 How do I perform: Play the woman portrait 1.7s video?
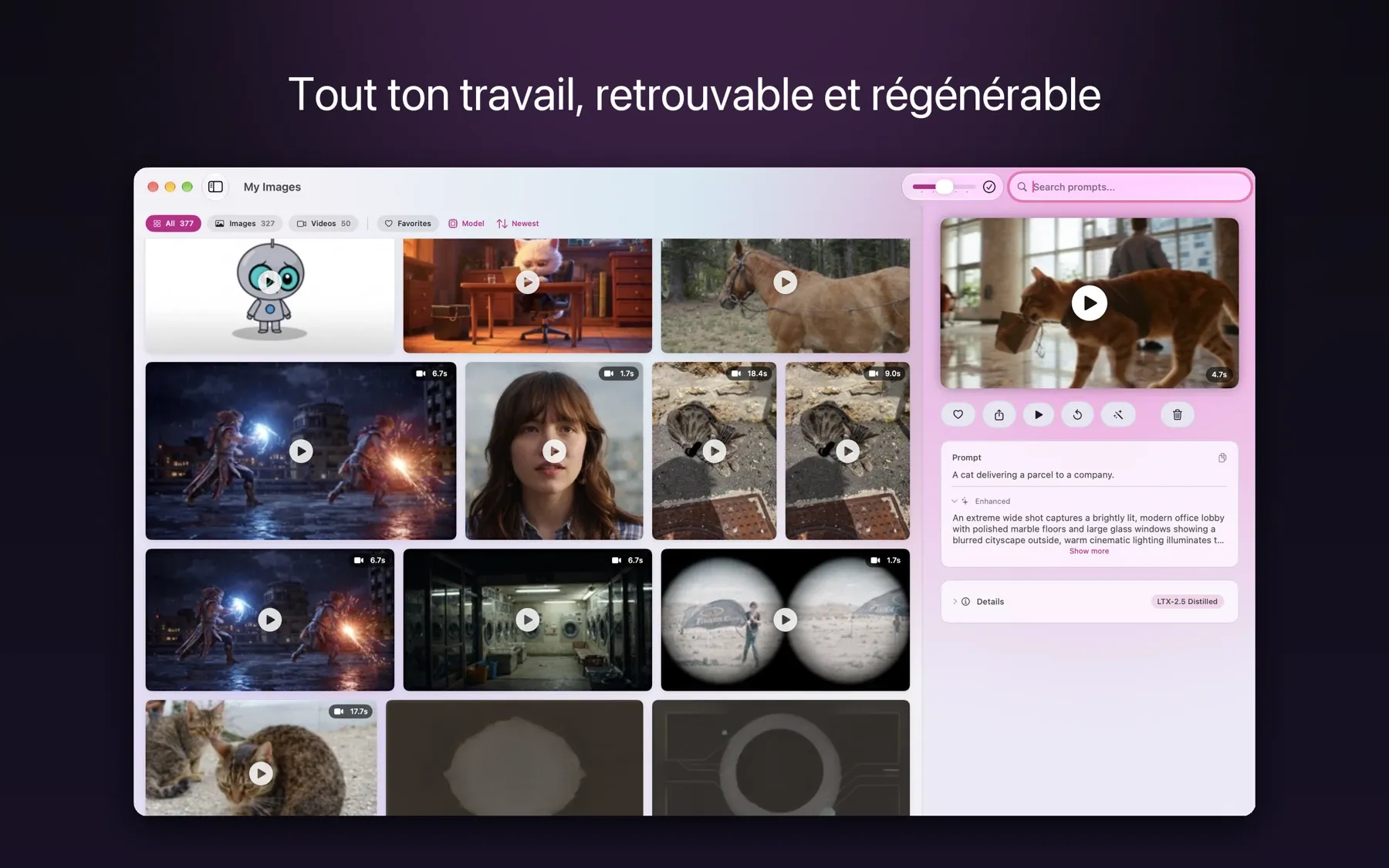tap(554, 451)
